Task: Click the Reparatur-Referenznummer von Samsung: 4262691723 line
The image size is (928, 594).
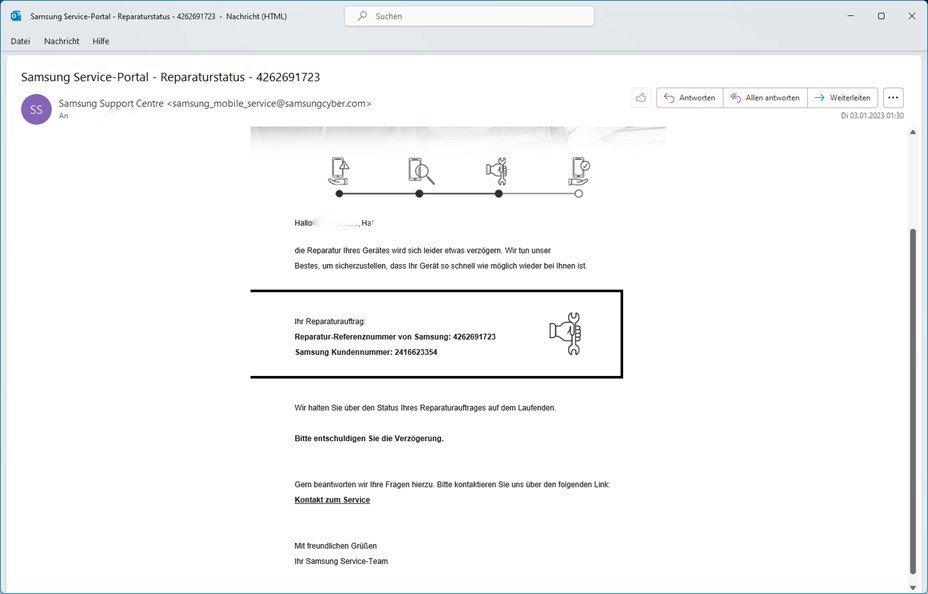Action: 395,337
